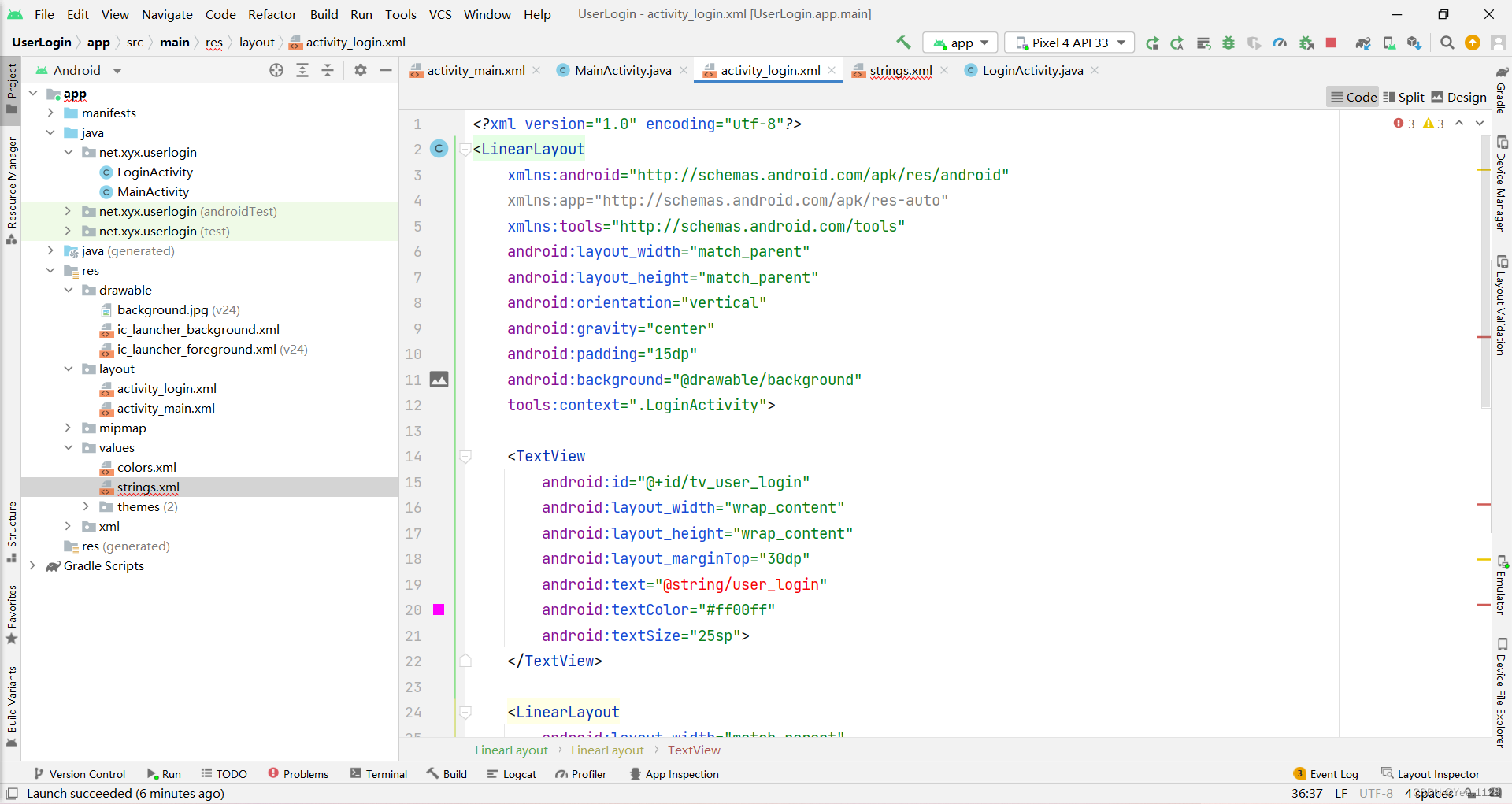1512x804 pixels.
Task: Open the Build menu
Action: click(x=324, y=14)
